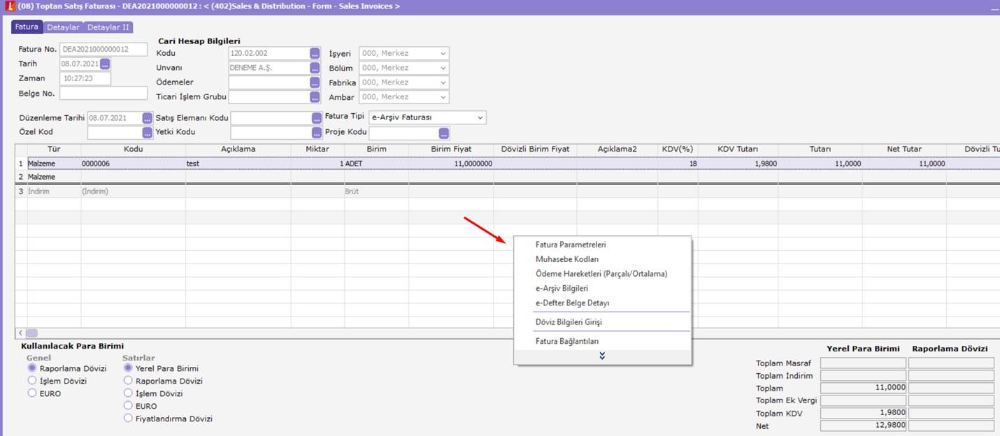
Task: Open lookup button for Ödemeler field
Action: point(314,82)
